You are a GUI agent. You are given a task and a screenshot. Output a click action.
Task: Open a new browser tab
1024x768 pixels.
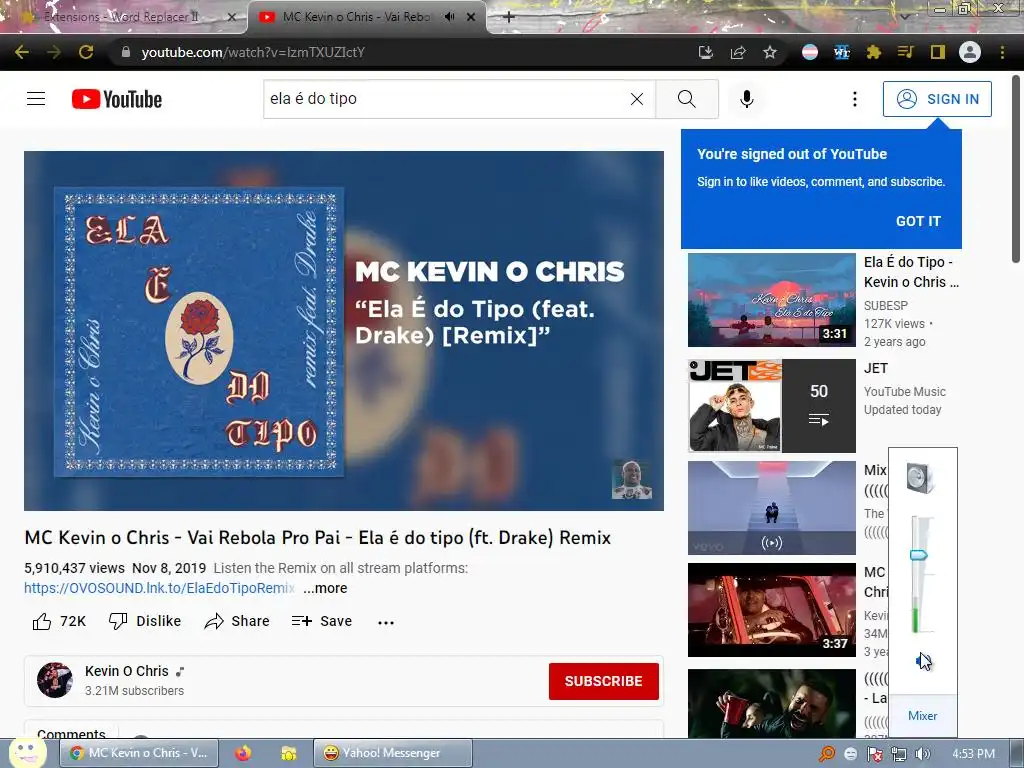[509, 17]
